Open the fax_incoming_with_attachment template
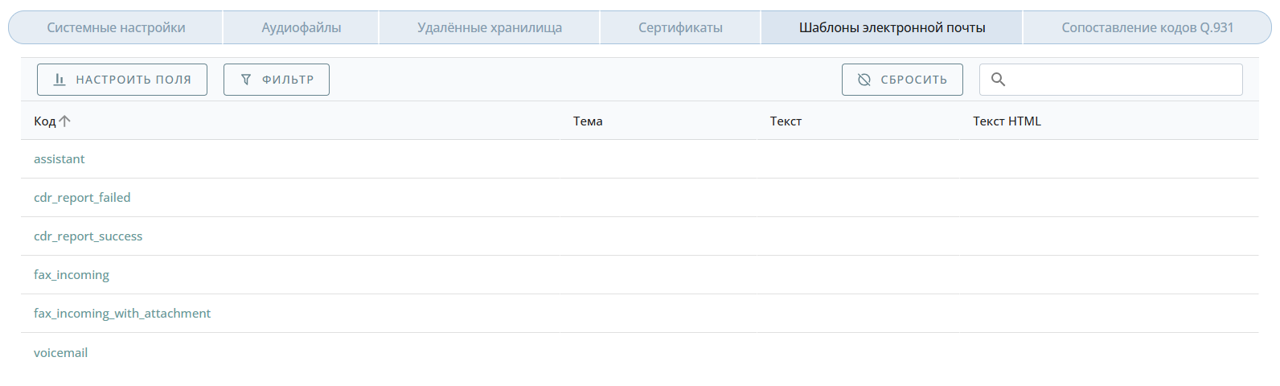1280x386 pixels. [x=122, y=313]
